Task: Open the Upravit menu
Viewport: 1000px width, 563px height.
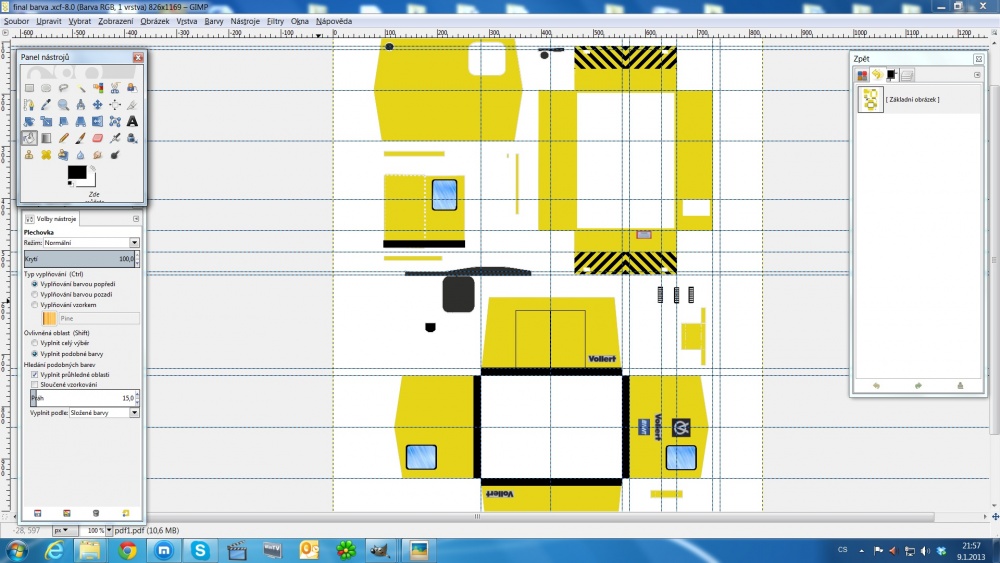Action: (x=48, y=21)
